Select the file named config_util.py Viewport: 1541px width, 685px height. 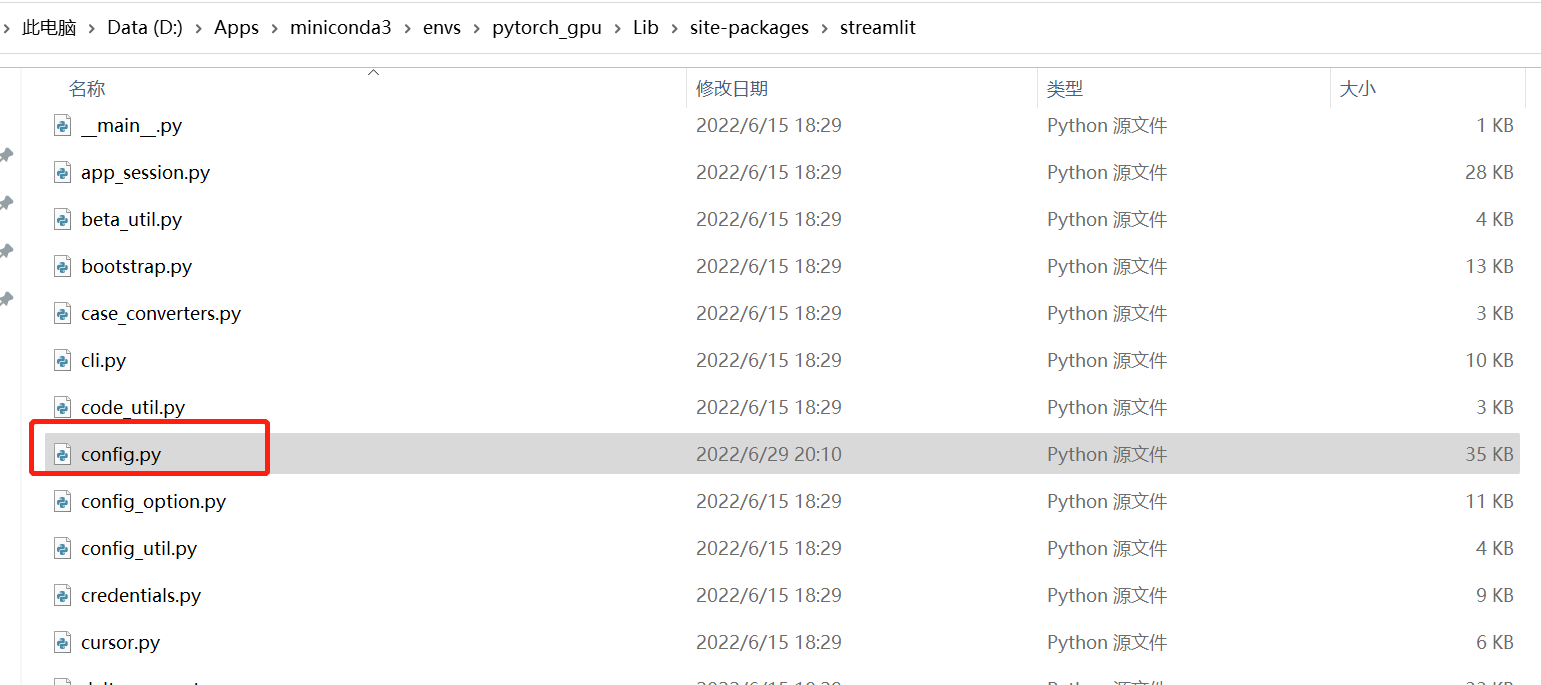[x=139, y=549]
